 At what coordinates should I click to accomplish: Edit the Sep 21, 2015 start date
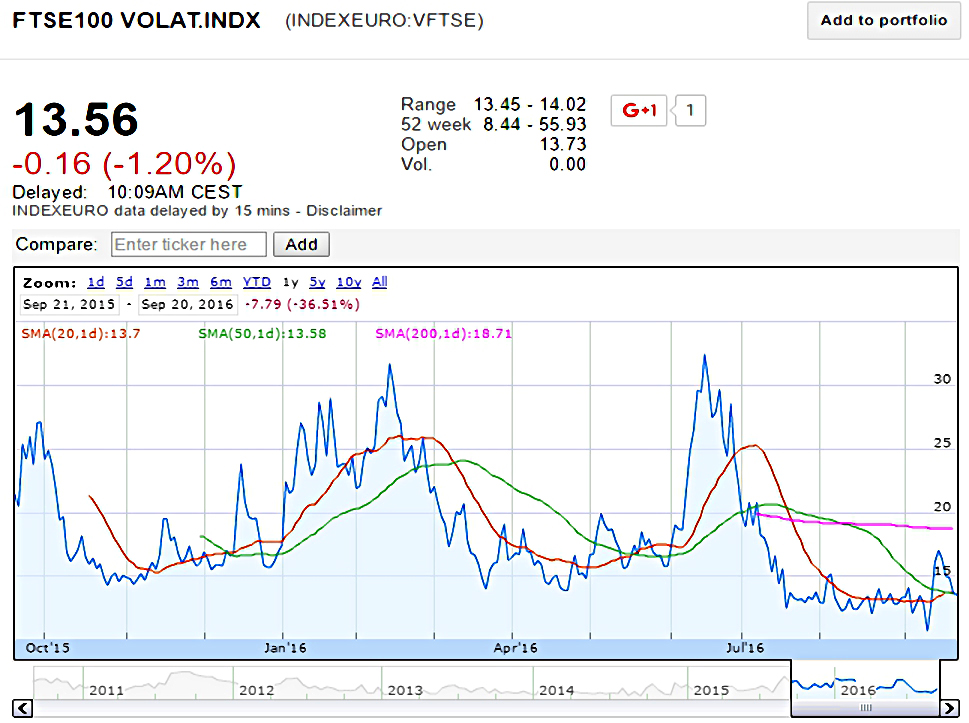(x=69, y=304)
